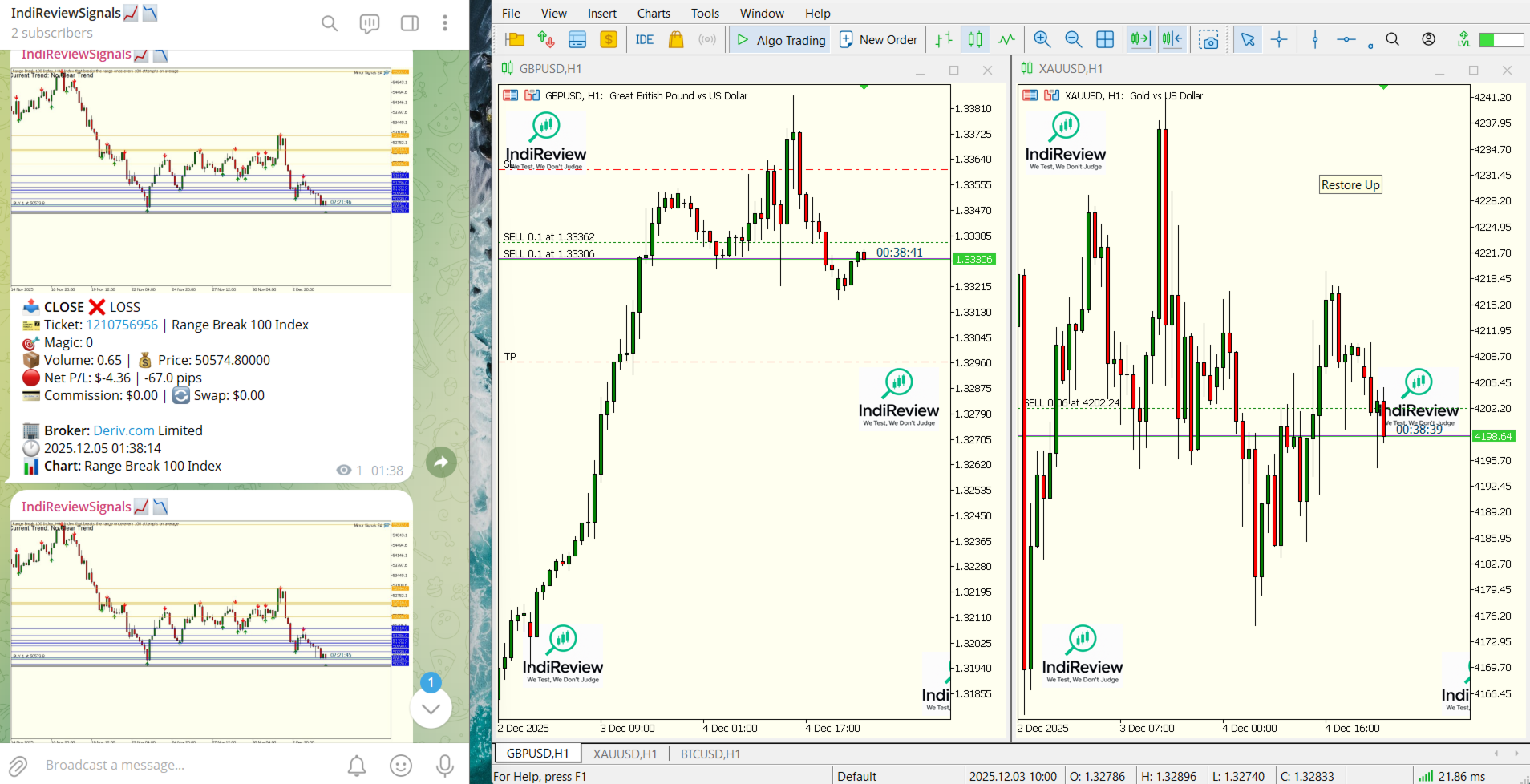The width and height of the screenshot is (1530, 784).
Task: Click the Restore Up tooltip button
Action: coord(1350,184)
